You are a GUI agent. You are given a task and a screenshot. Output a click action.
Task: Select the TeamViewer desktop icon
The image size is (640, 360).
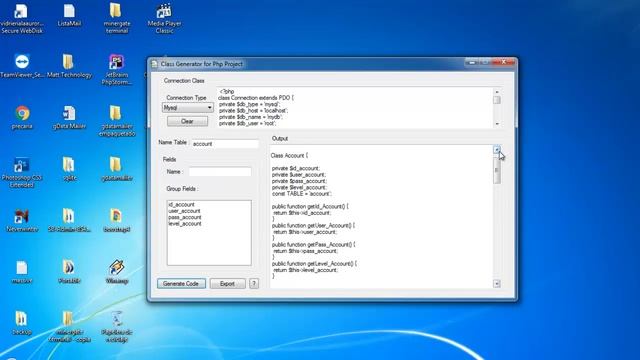22,66
